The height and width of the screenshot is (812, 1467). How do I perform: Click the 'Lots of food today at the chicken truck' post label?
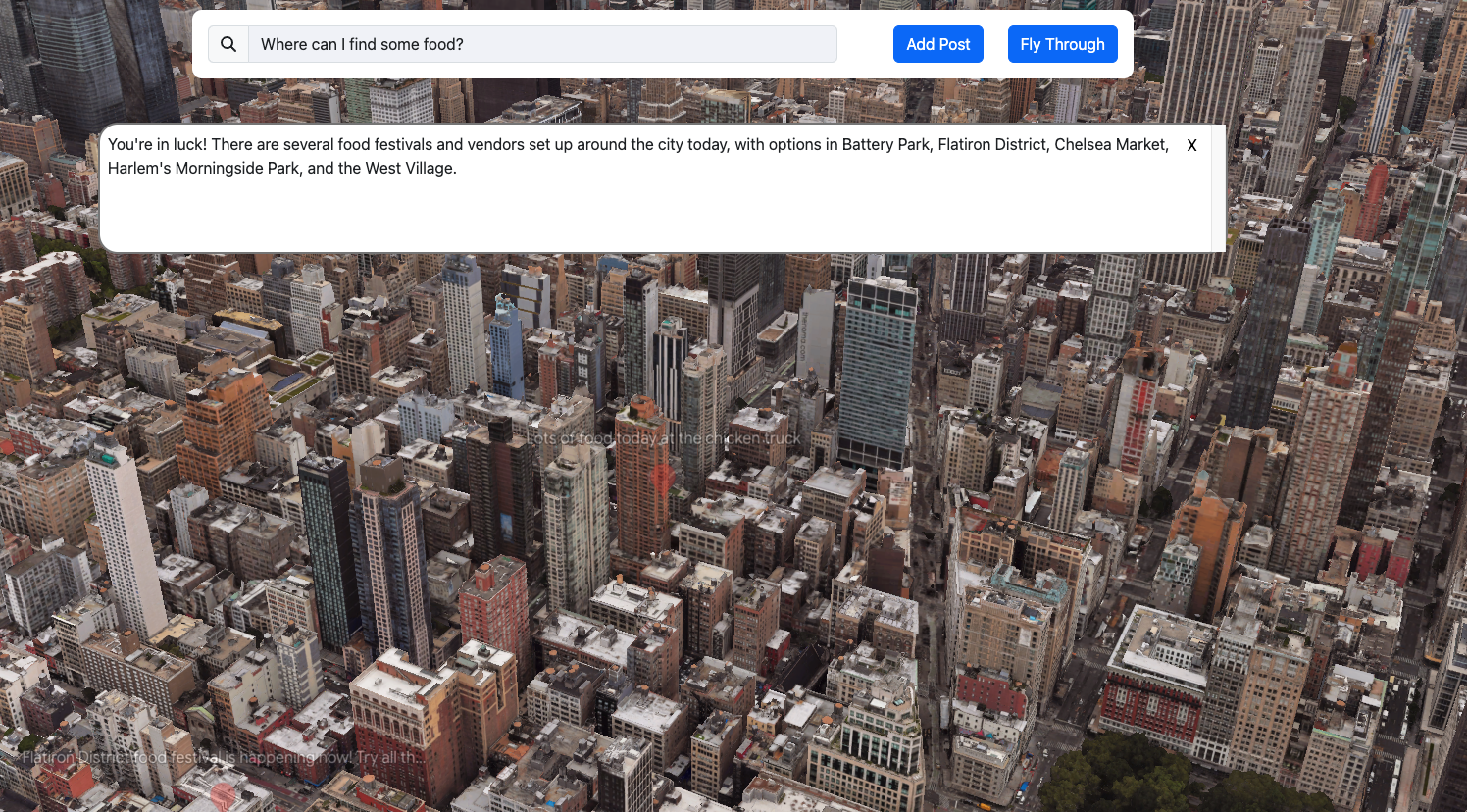point(664,438)
